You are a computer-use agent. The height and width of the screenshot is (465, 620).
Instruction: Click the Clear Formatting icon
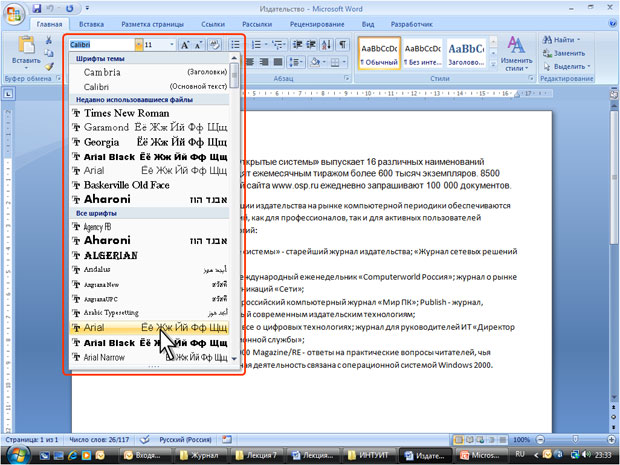click(x=215, y=45)
